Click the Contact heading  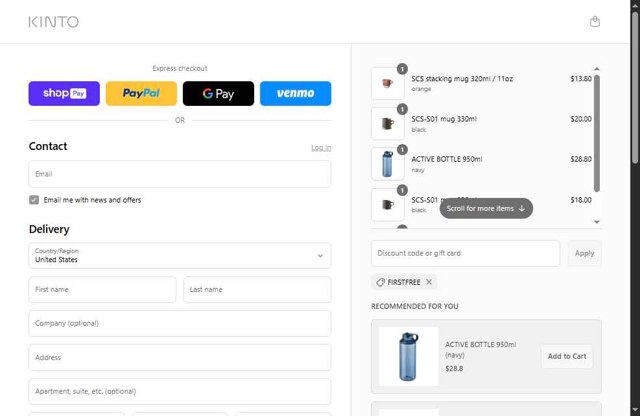coord(48,146)
